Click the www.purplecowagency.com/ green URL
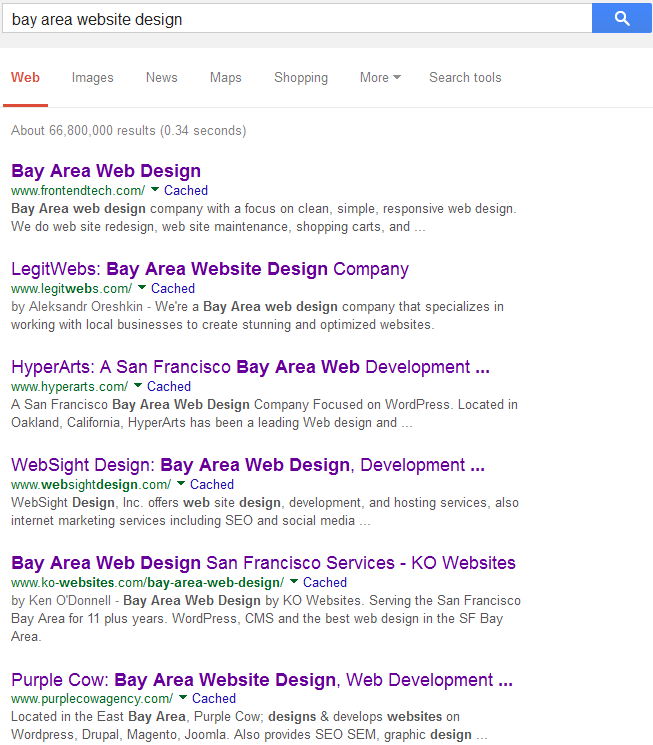 tap(92, 698)
